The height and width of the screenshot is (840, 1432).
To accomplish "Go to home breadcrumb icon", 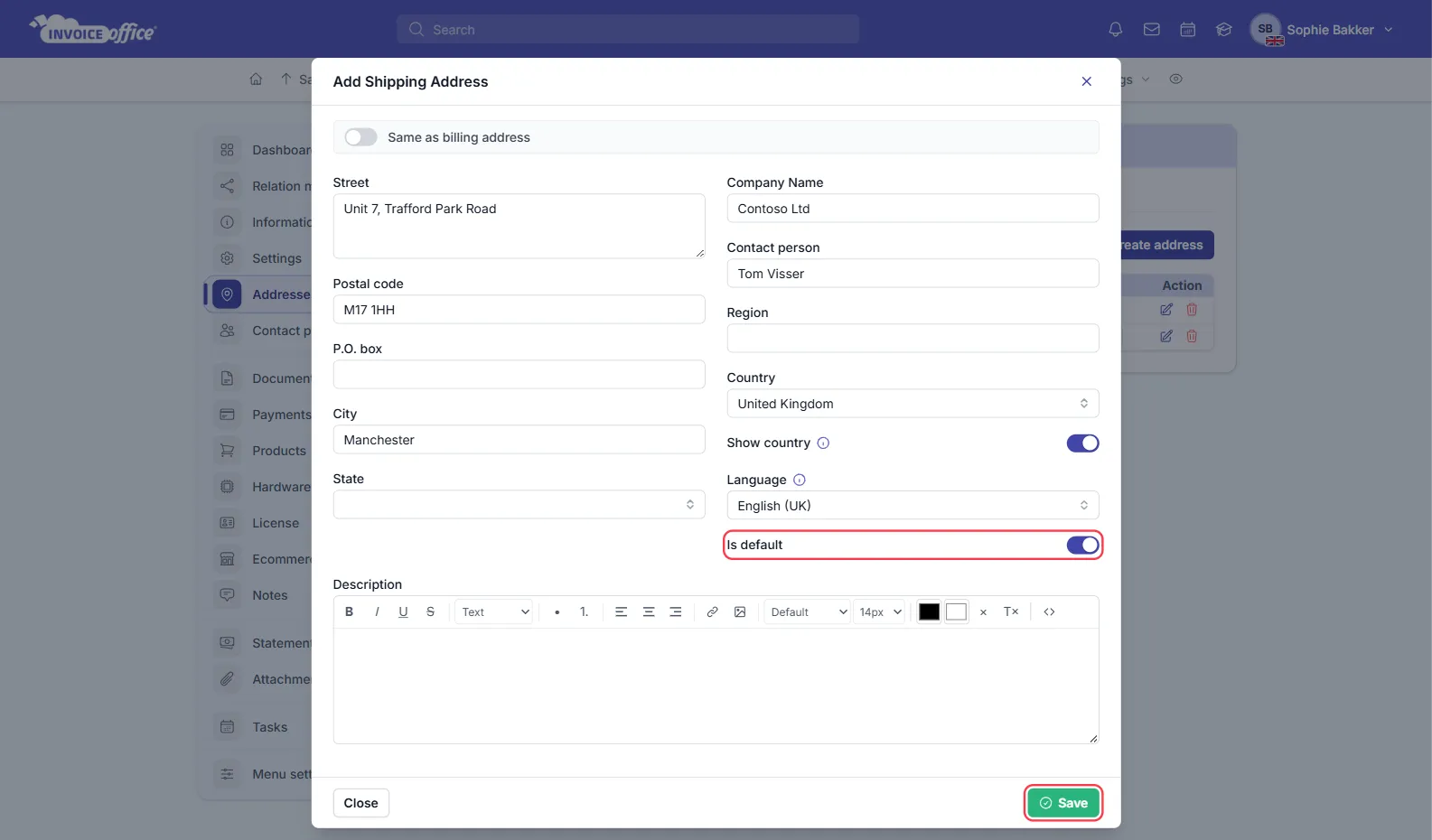I will pyautogui.click(x=256, y=79).
